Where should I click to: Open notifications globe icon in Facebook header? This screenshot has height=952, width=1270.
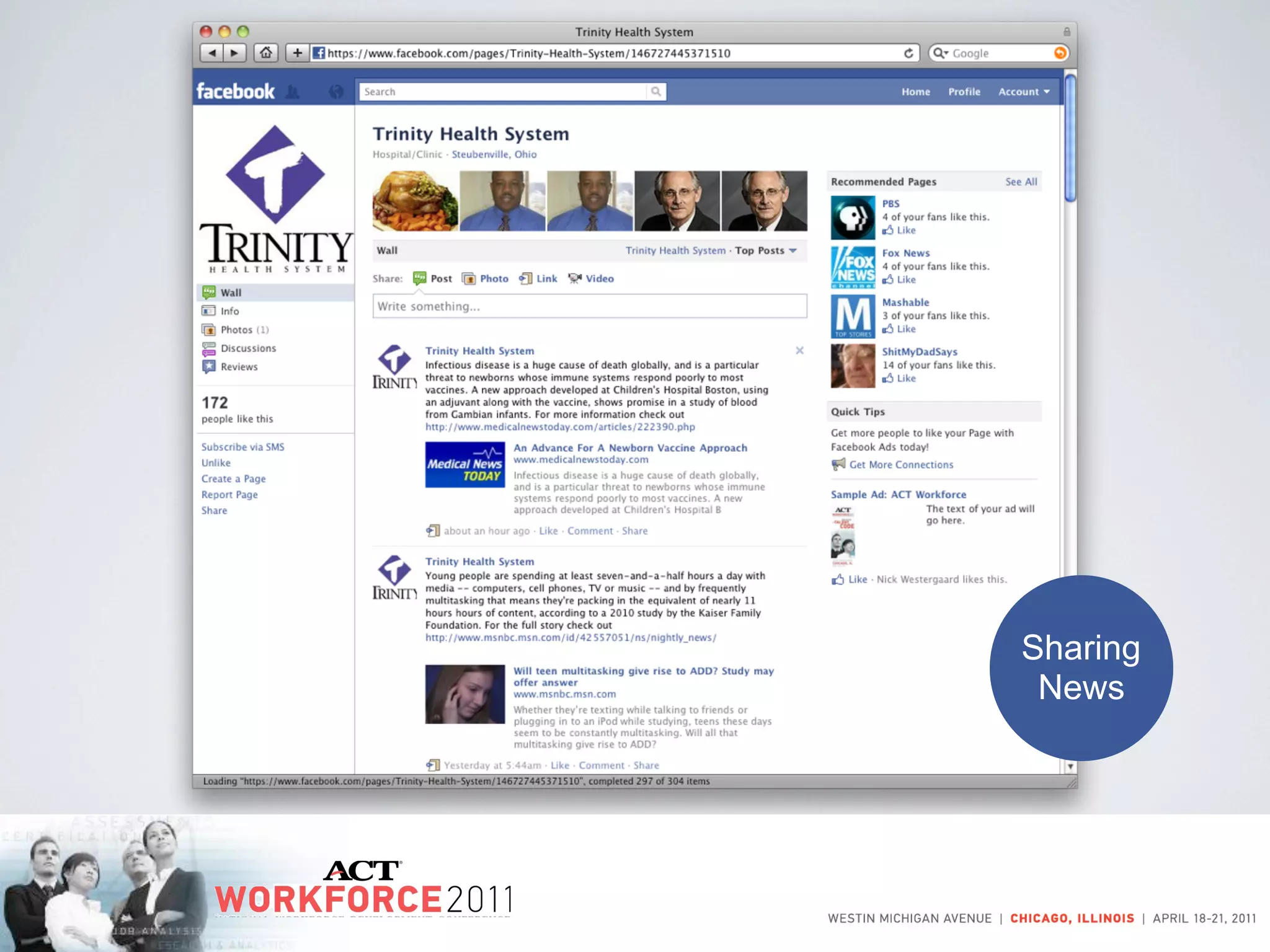point(335,92)
